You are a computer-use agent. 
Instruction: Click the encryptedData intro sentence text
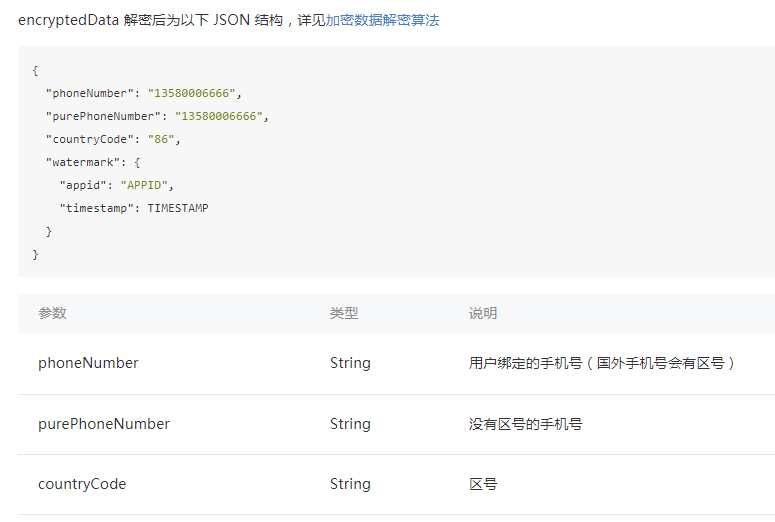(170, 20)
